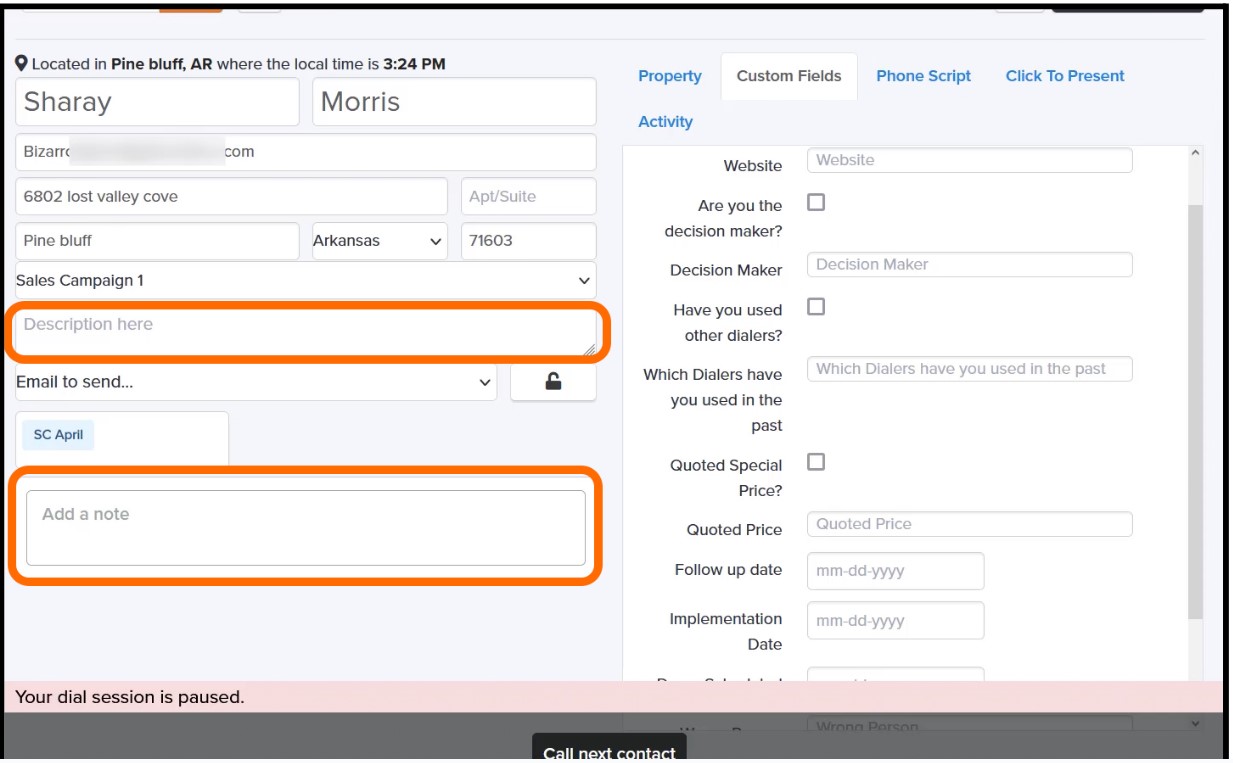Image resolution: width=1233 pixels, height=763 pixels.
Task: Click the local time text '3:24 PM'
Action: point(414,64)
